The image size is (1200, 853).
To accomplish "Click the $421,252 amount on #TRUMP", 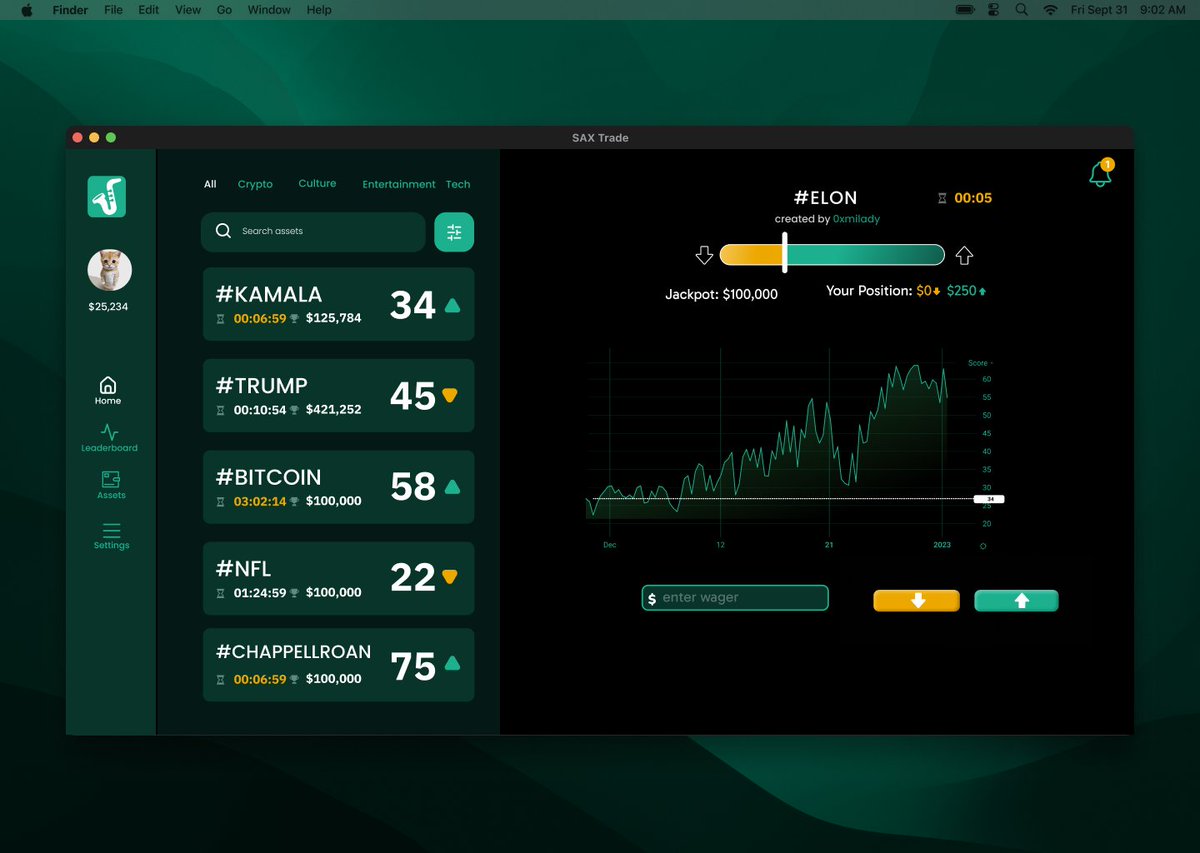I will point(334,410).
